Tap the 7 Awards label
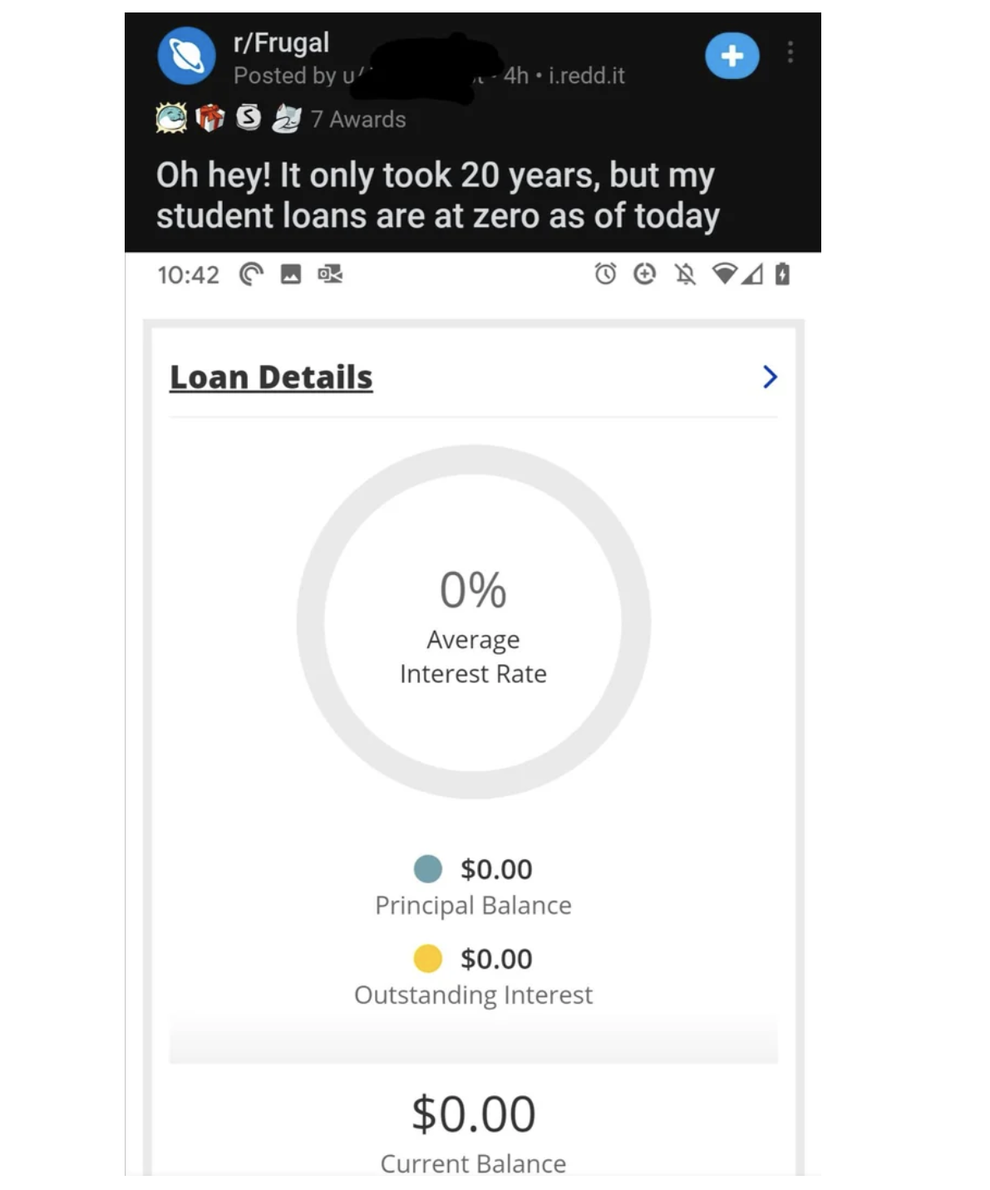The height and width of the screenshot is (1190, 990). point(358,119)
